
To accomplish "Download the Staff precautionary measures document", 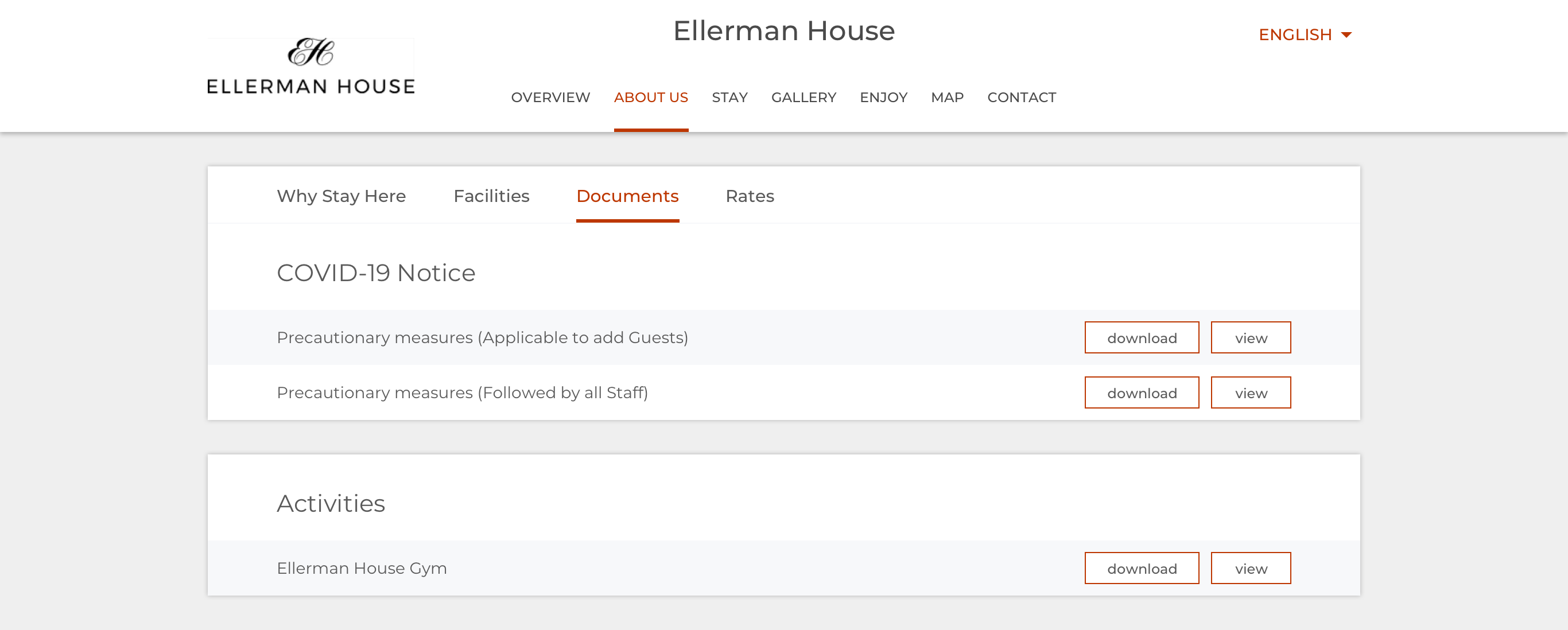I will coord(1142,392).
